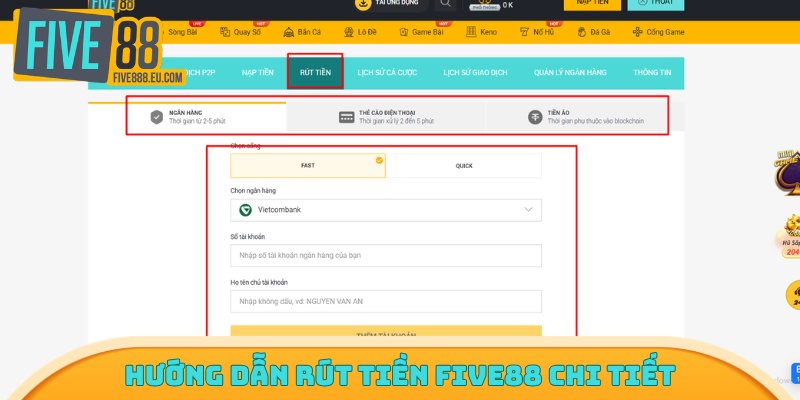
Task: Click the yellow Nạp Tiền header button
Action: pyautogui.click(x=592, y=4)
